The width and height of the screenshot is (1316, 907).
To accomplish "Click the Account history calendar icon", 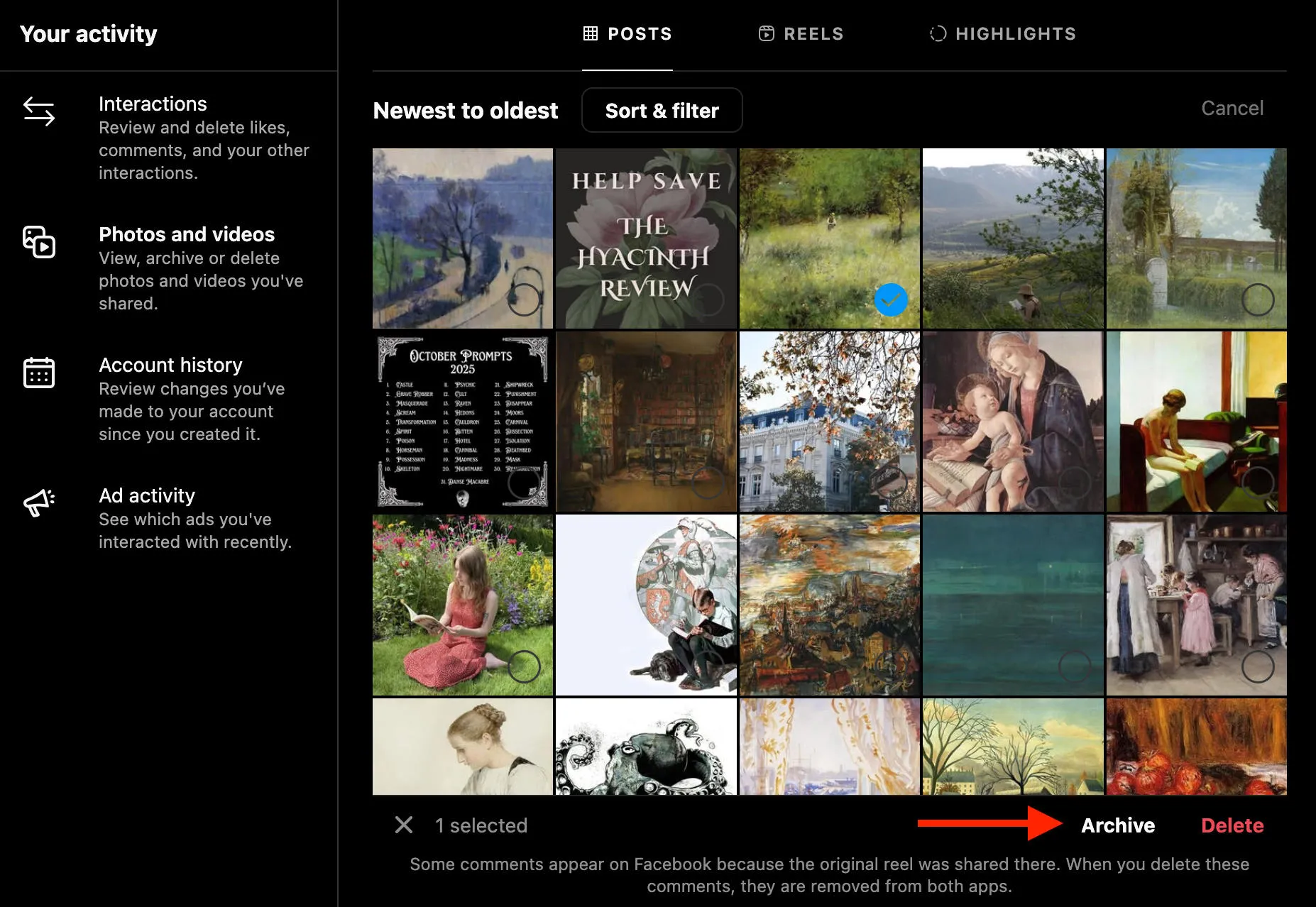I will [x=39, y=373].
